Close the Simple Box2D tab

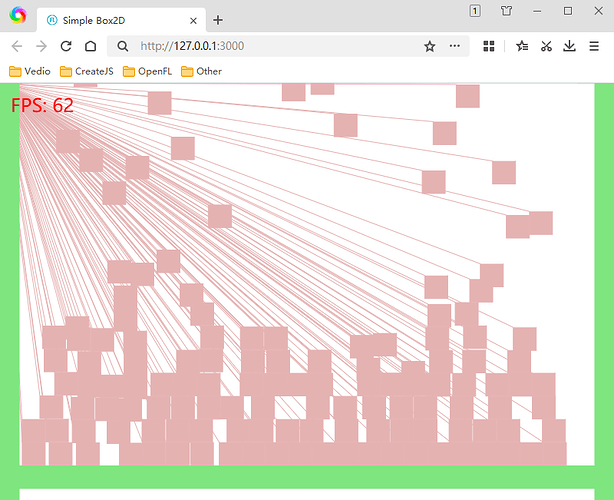pos(193,21)
